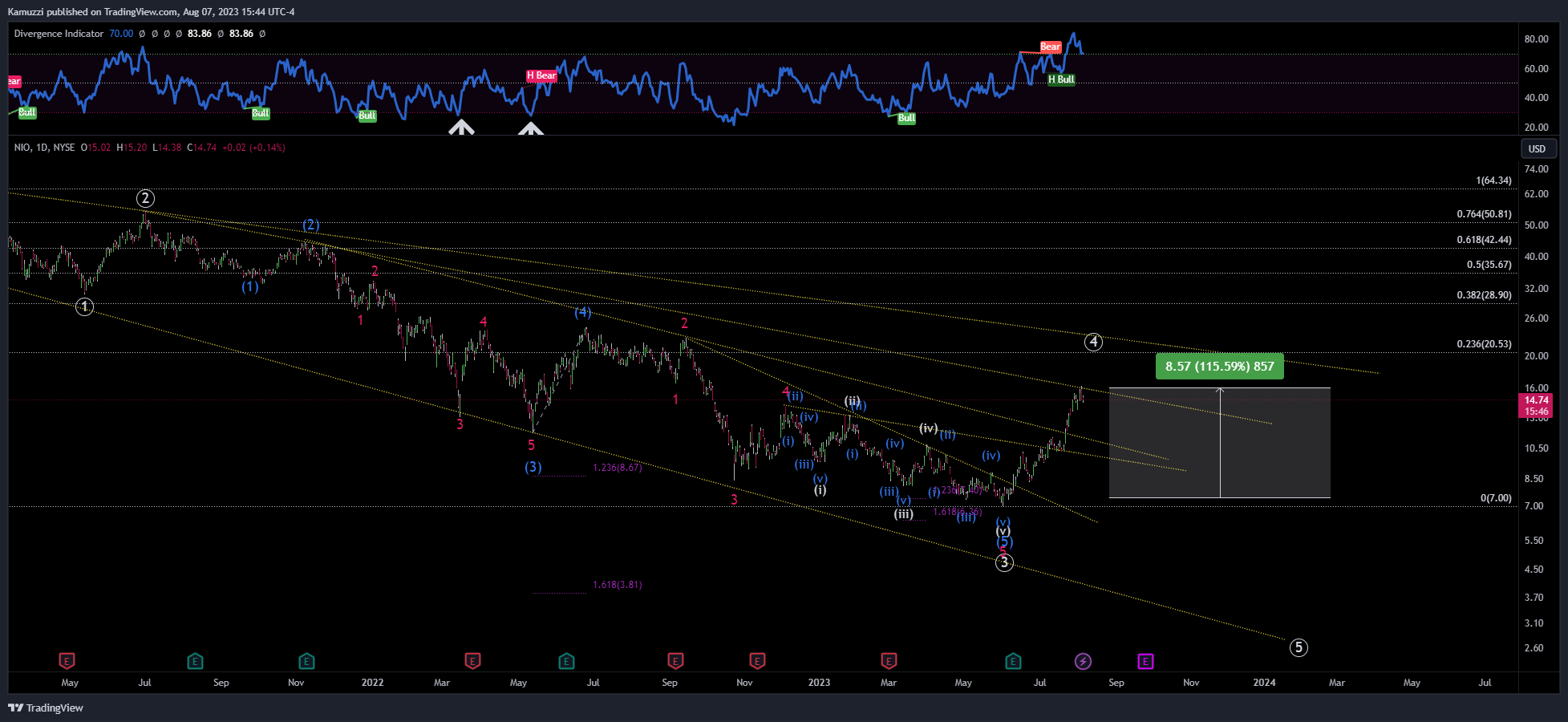Click the 2024 label on the time axis
The width and height of the screenshot is (1568, 722).
[1264, 683]
